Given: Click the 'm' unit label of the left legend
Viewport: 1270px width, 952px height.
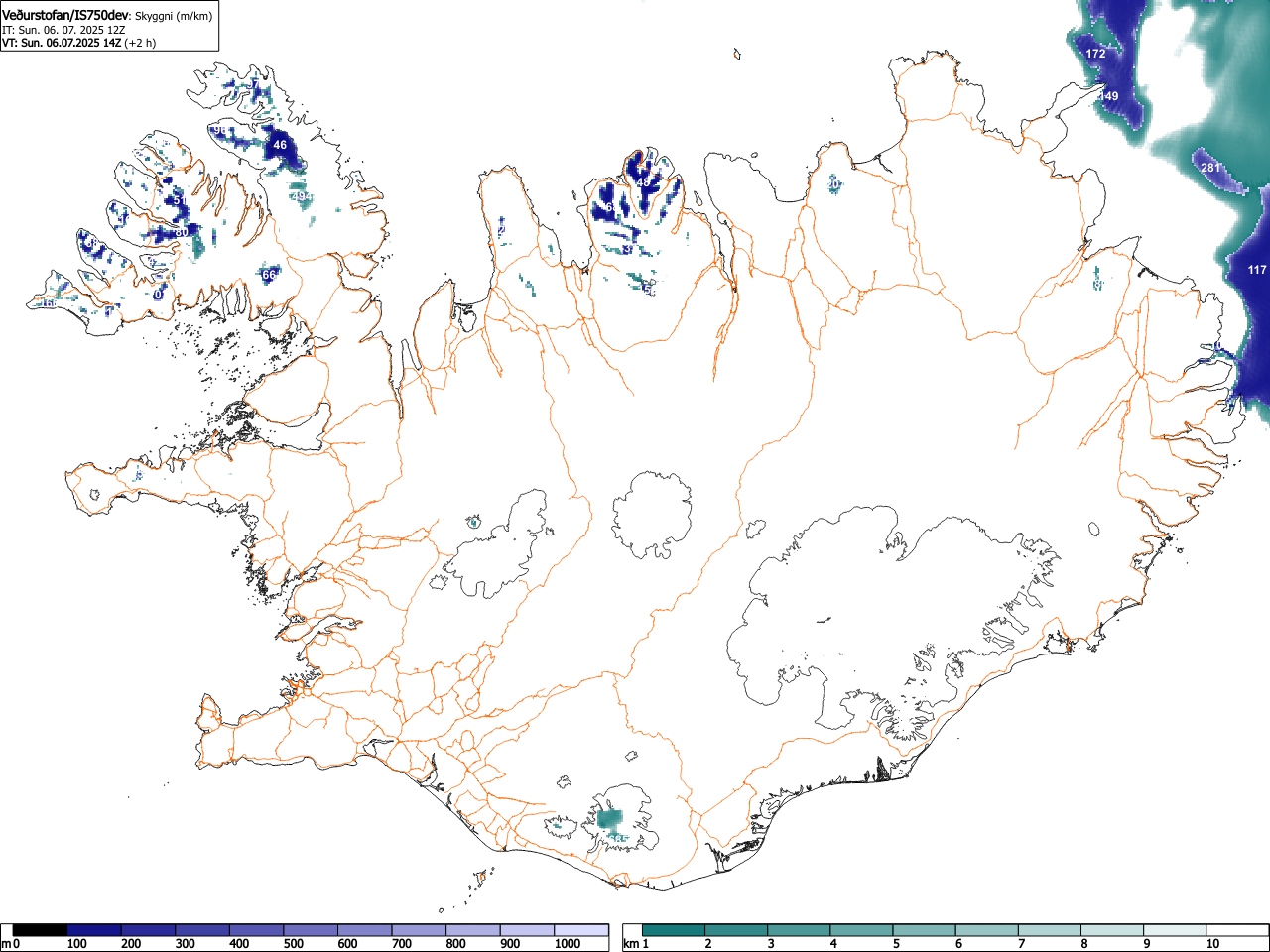Looking at the screenshot, I should (x=7, y=944).
